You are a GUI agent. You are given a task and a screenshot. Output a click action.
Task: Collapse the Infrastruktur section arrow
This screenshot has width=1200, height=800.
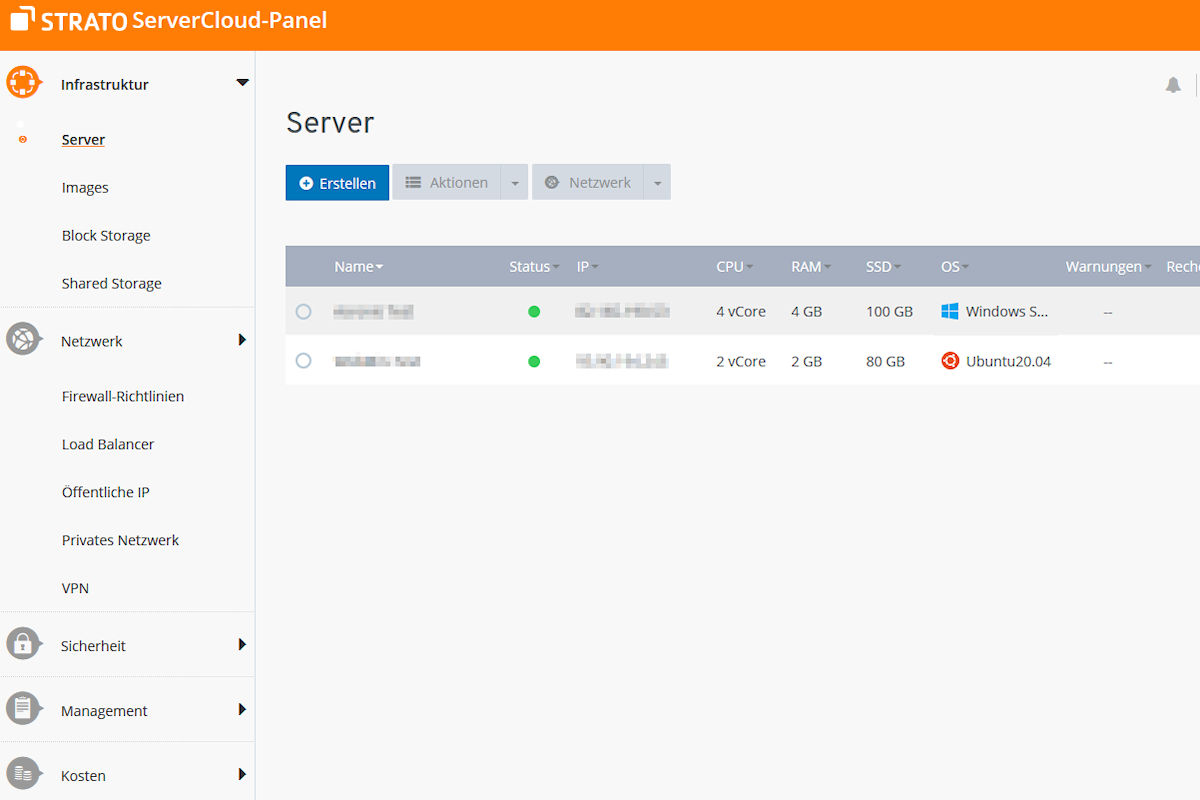[x=242, y=83]
